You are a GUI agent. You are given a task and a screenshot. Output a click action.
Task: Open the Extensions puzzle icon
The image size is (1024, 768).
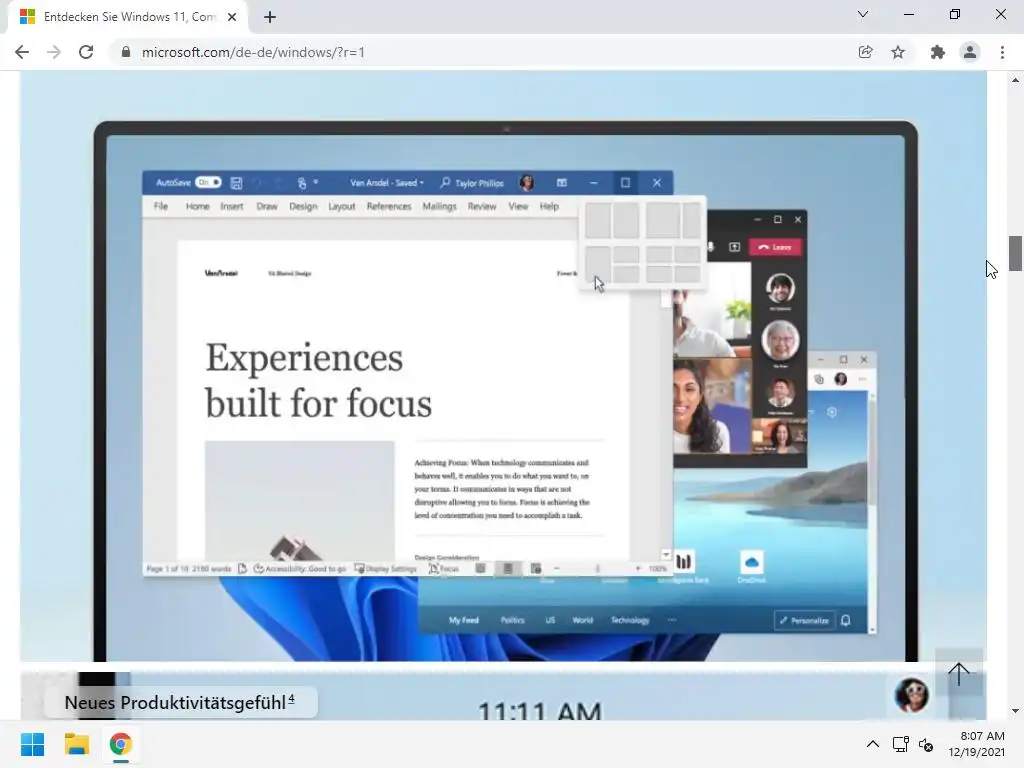coord(937,52)
